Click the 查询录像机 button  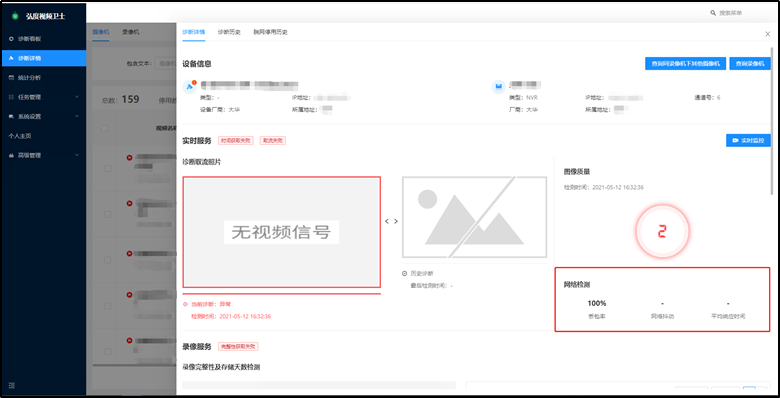click(750, 64)
